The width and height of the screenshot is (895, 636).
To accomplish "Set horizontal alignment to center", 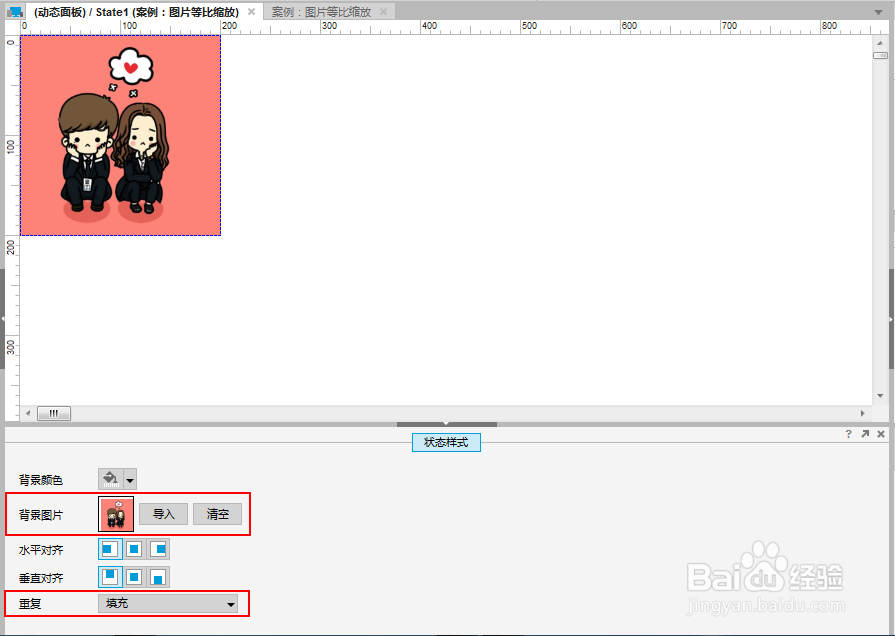I will (134, 549).
